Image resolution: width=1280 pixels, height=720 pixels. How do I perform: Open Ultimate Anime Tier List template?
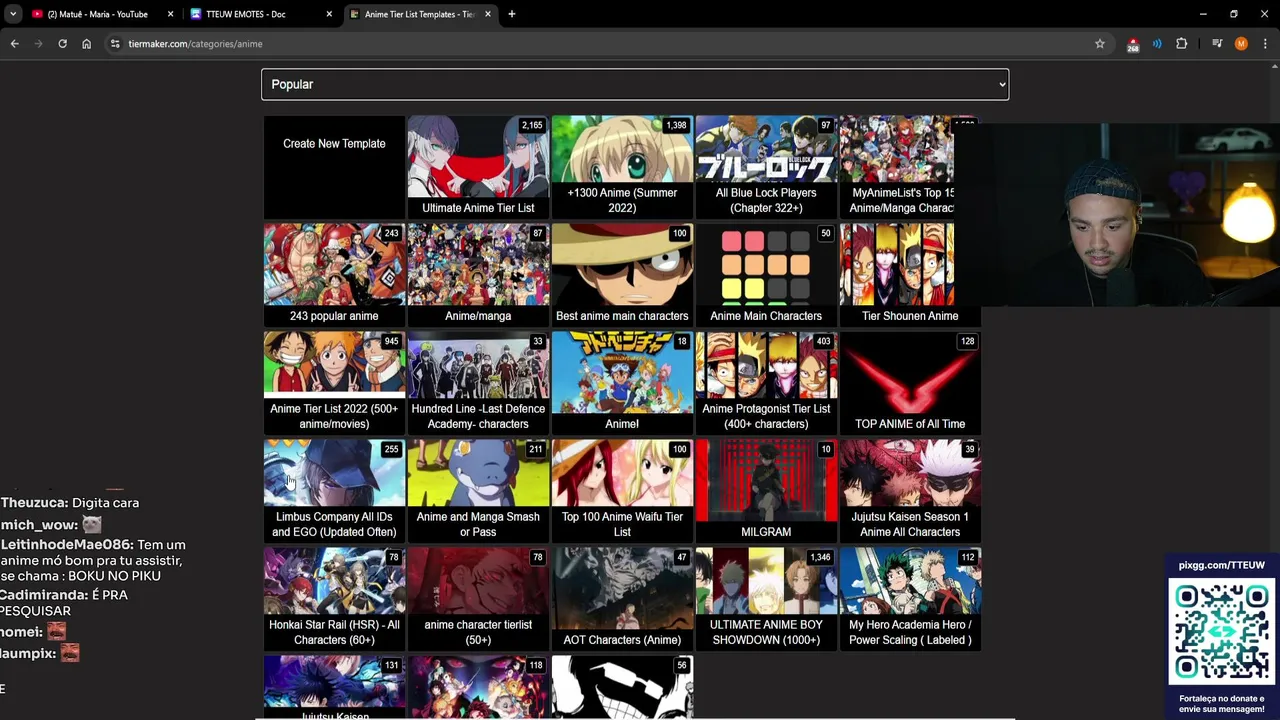click(x=478, y=167)
